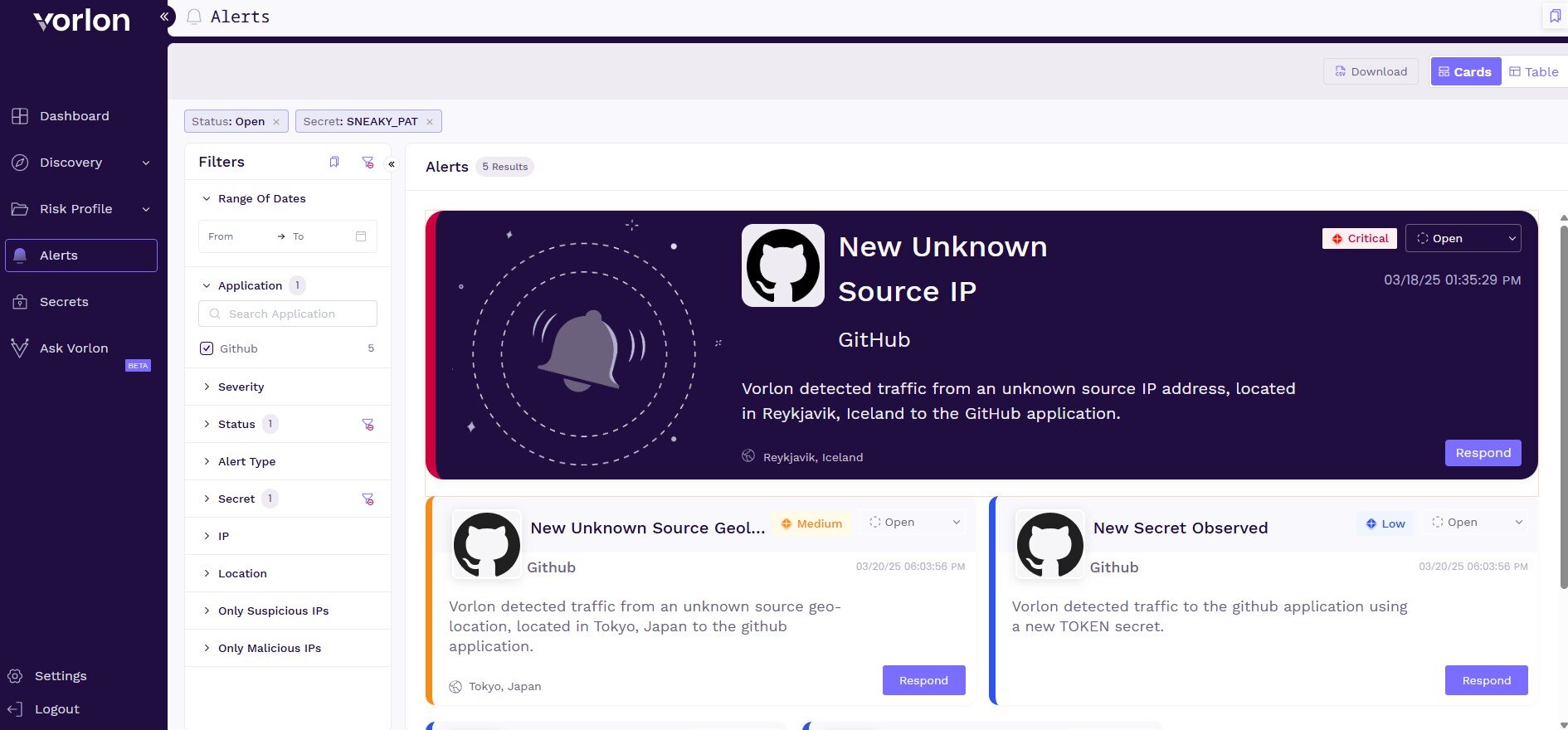
Task: Click the globe icon next to Reykjavik, Iceland
Action: click(748, 456)
